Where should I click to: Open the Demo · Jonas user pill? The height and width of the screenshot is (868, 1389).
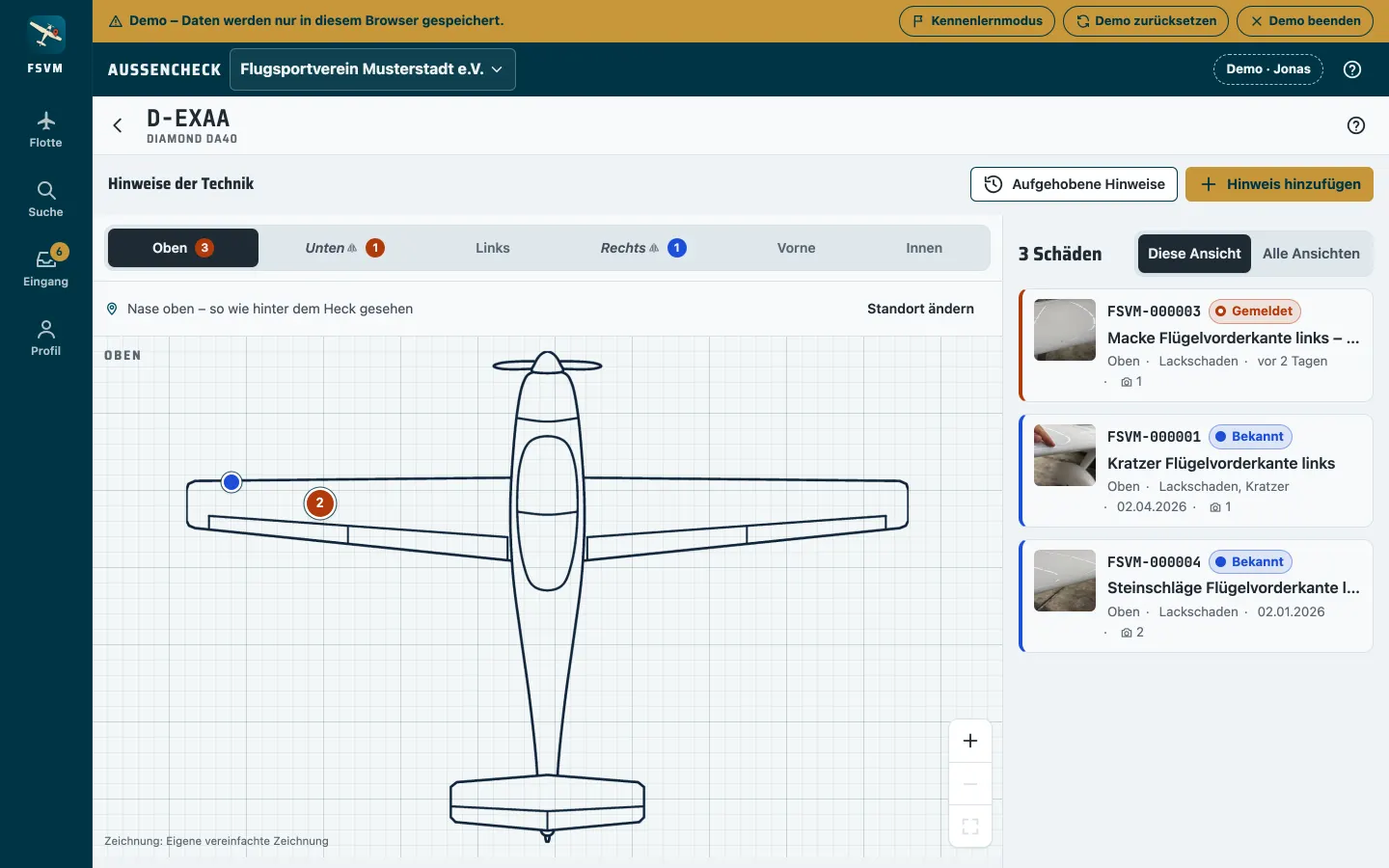click(1268, 69)
